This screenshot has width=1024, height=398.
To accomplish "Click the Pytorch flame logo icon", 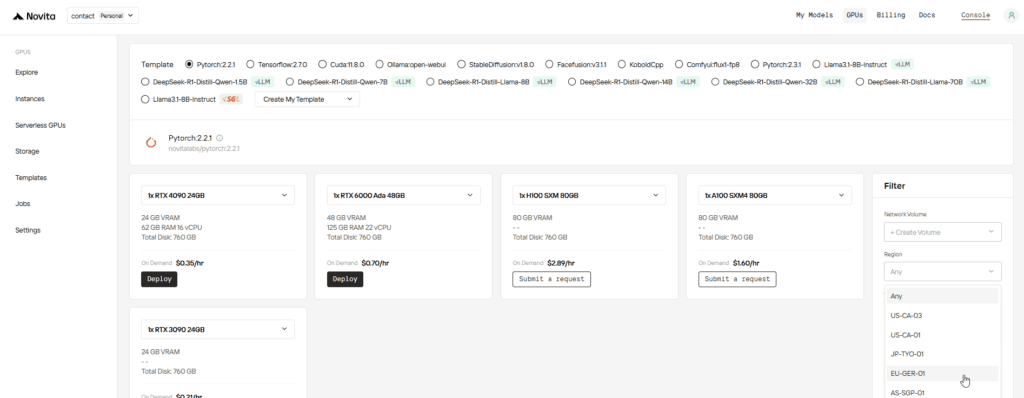I will (x=151, y=142).
